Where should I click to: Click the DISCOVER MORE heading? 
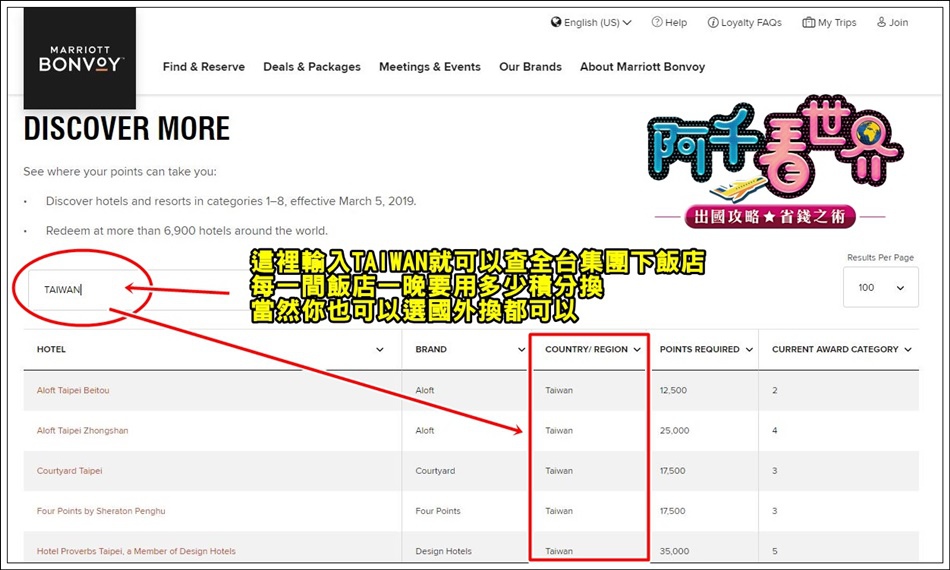[127, 128]
